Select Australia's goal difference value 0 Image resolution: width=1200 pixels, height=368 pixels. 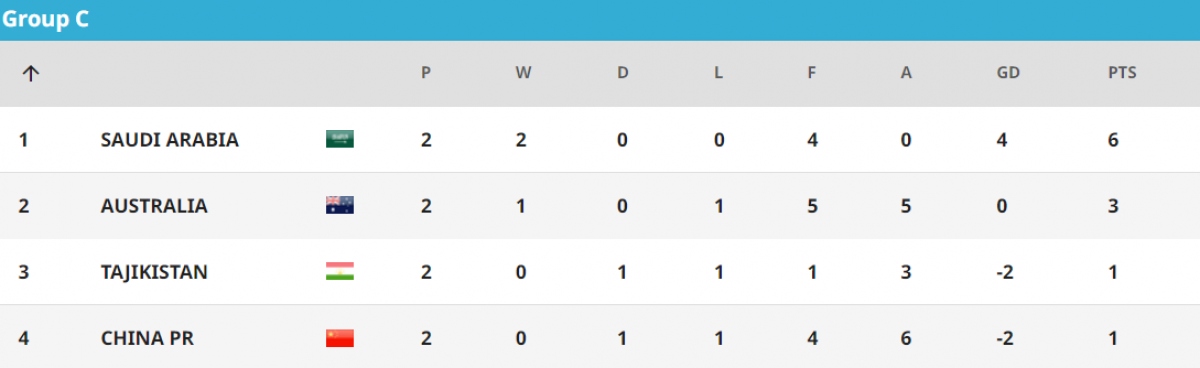1002,206
